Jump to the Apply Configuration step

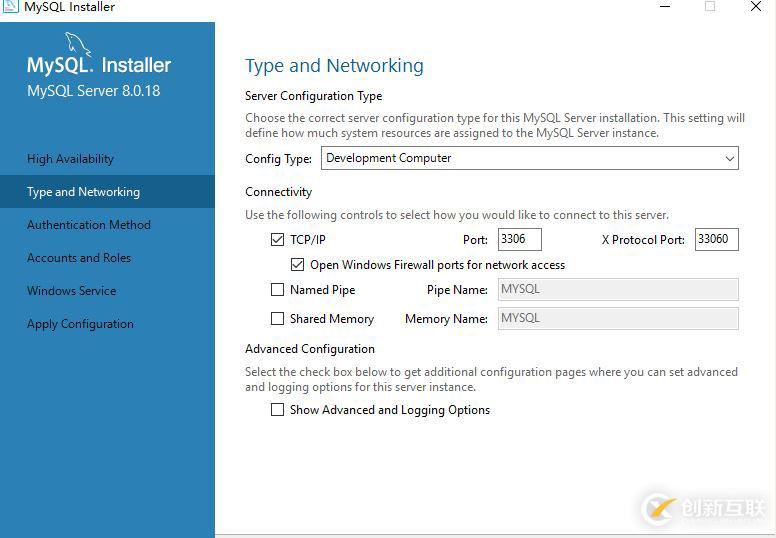80,324
